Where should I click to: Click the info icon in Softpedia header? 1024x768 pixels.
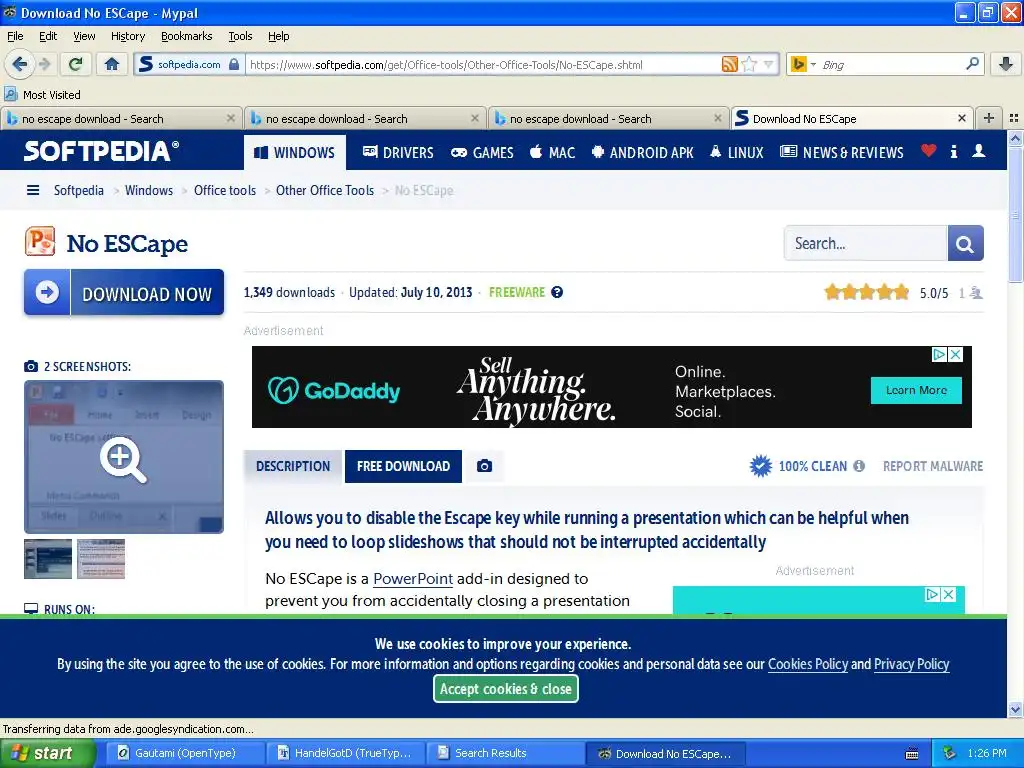(954, 152)
